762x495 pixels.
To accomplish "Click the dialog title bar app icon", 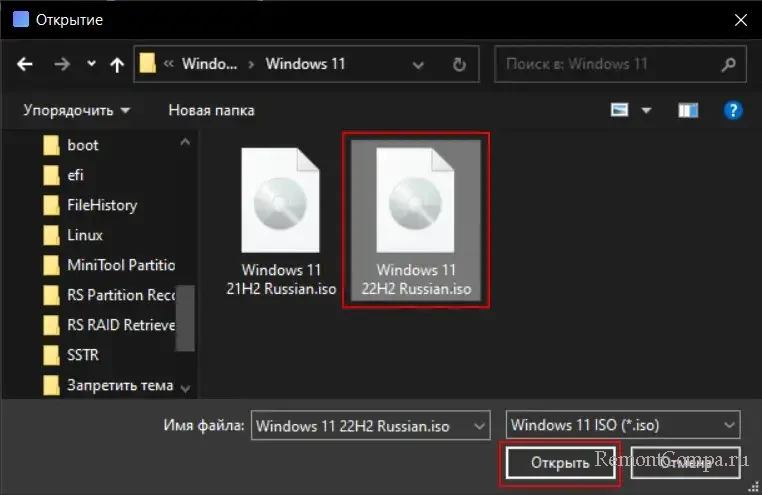I will pos(21,19).
